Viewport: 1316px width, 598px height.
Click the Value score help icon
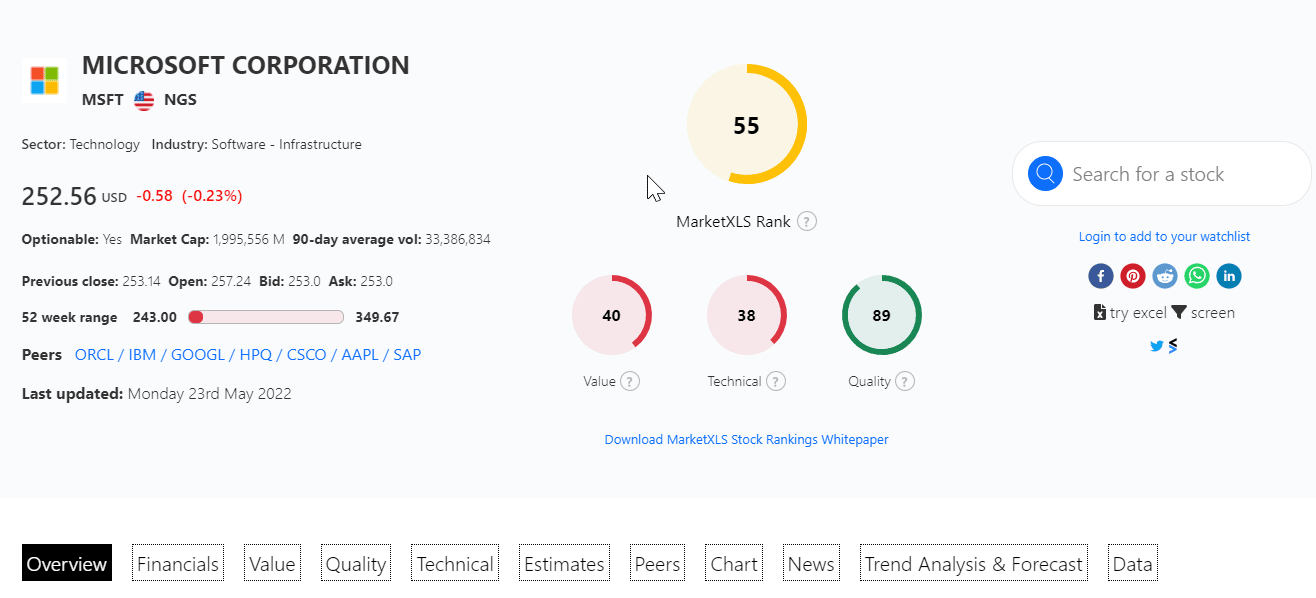pyautogui.click(x=630, y=381)
